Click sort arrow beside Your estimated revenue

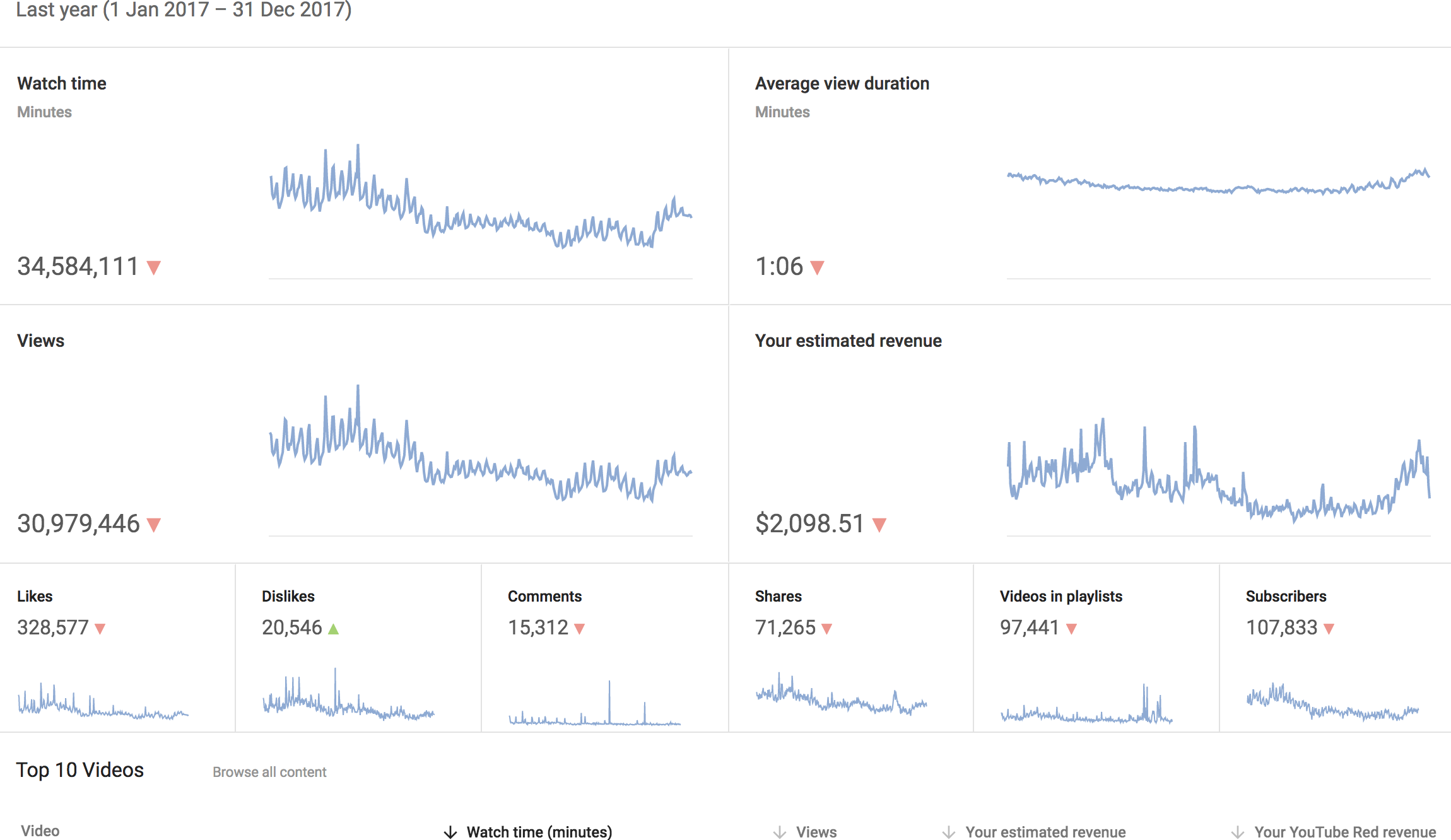click(948, 832)
